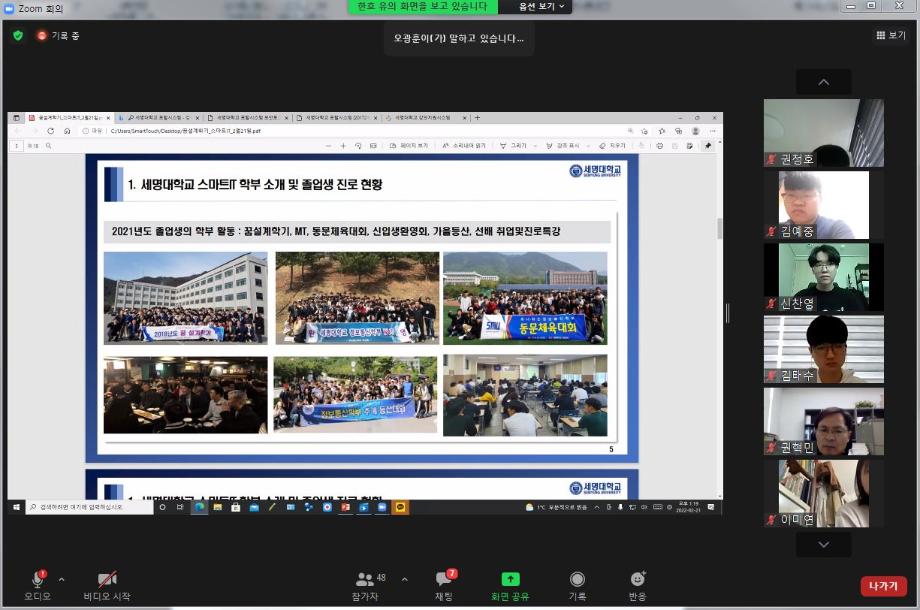Screen dimensions: 920x610
Task: Expand the arrow next to 참가자
Action: pyautogui.click(x=404, y=579)
